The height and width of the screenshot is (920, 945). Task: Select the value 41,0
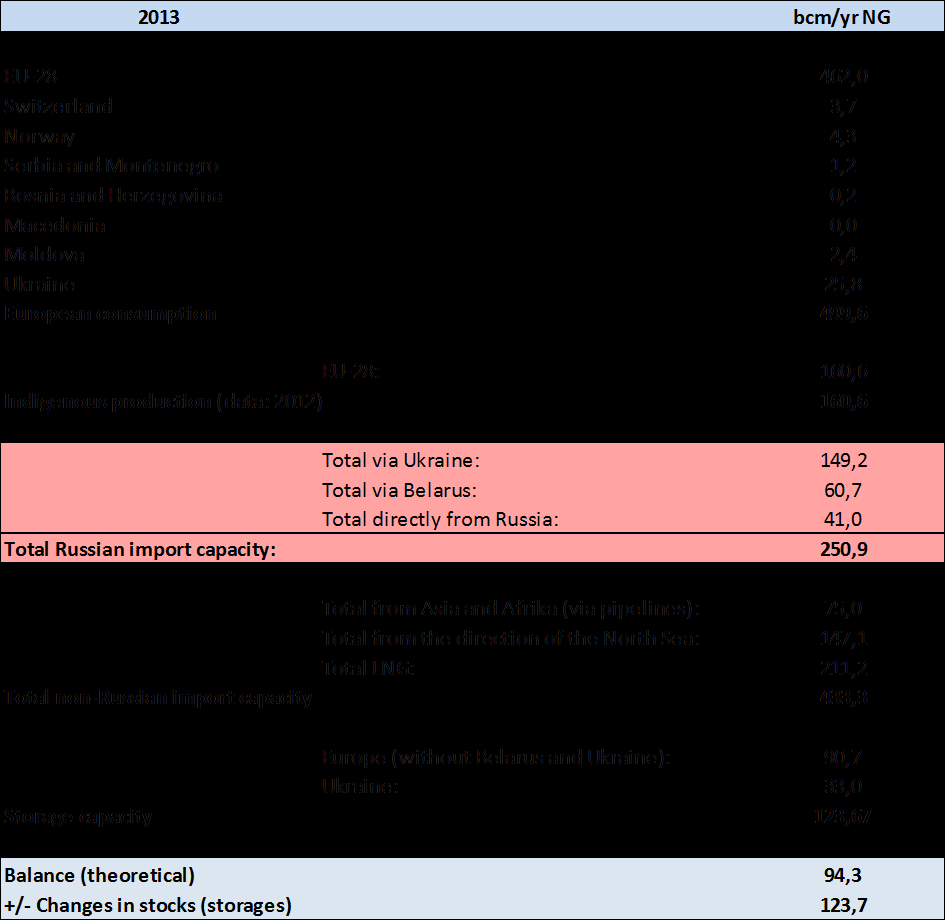pyautogui.click(x=843, y=519)
